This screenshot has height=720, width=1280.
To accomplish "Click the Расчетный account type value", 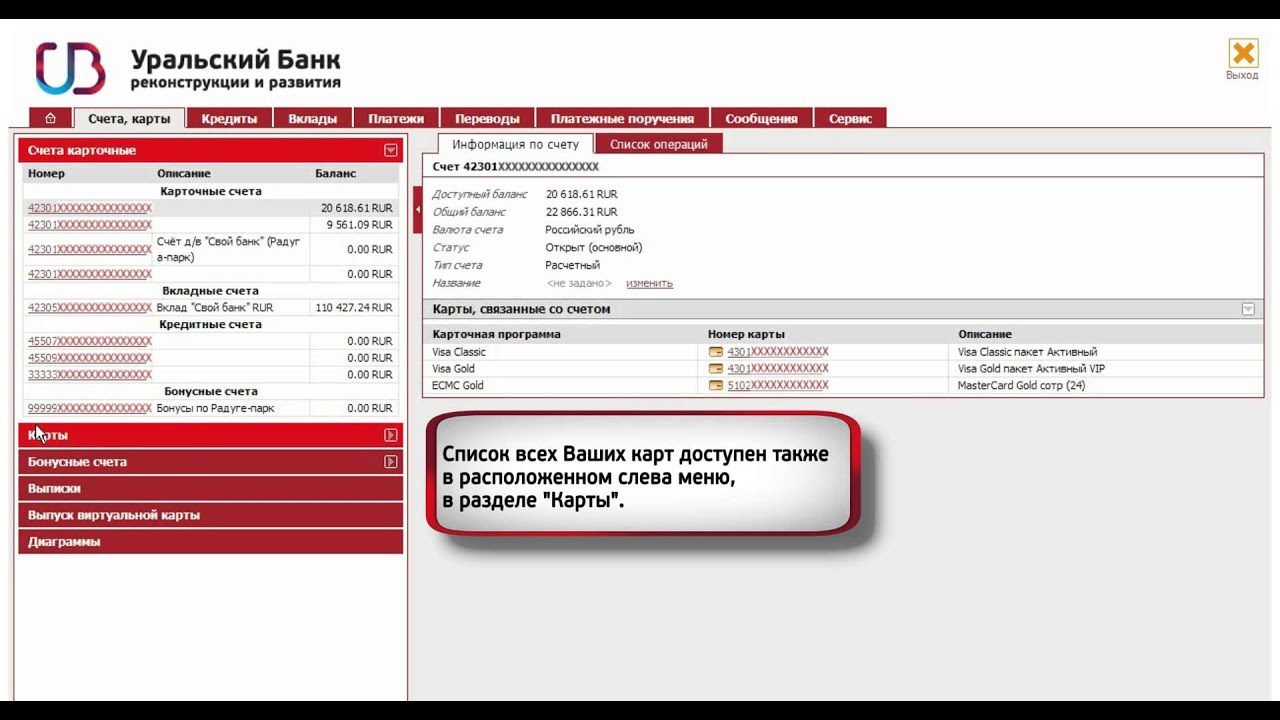I will [573, 266].
